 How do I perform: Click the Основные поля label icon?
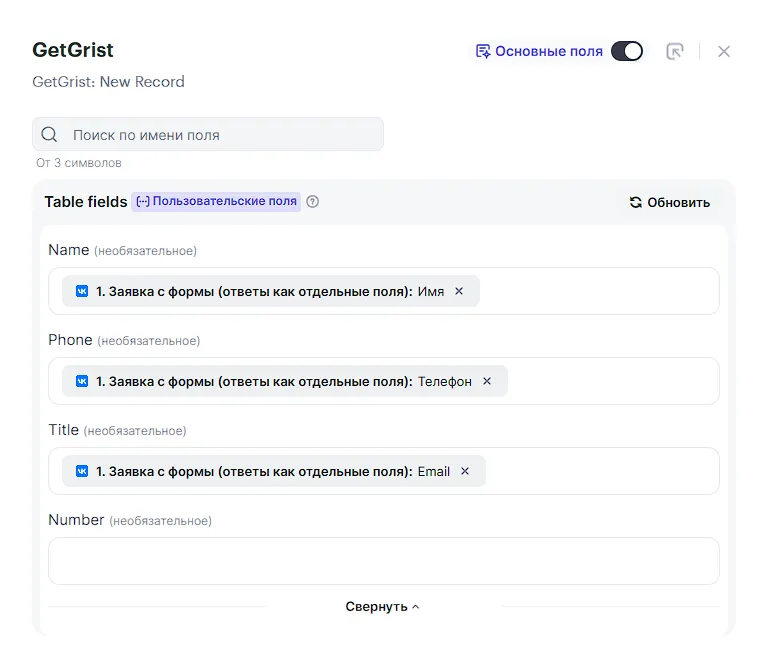[483, 51]
